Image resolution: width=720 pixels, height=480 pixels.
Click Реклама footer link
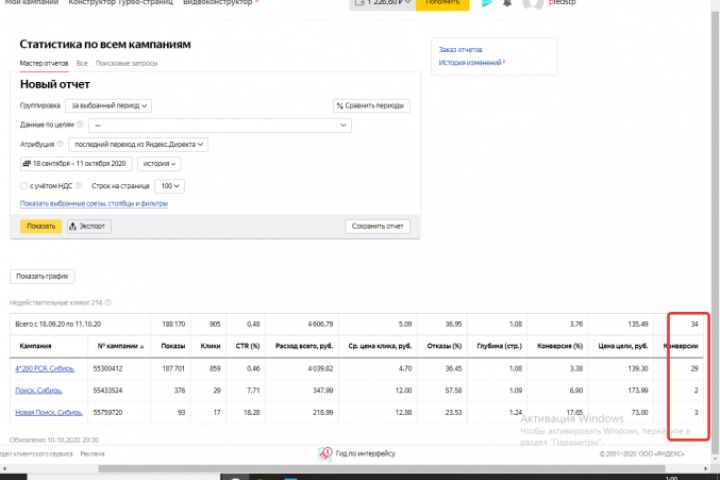(92, 454)
